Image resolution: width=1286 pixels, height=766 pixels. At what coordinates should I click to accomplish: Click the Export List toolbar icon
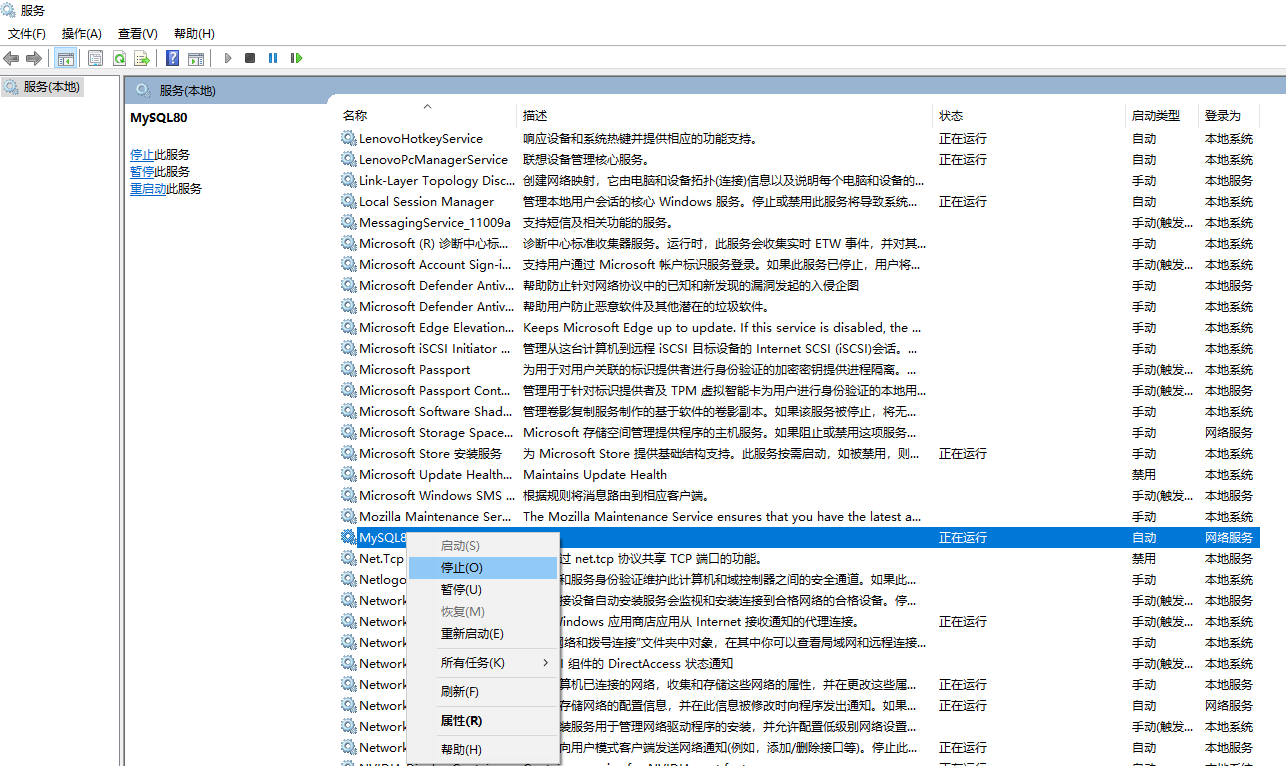142,58
